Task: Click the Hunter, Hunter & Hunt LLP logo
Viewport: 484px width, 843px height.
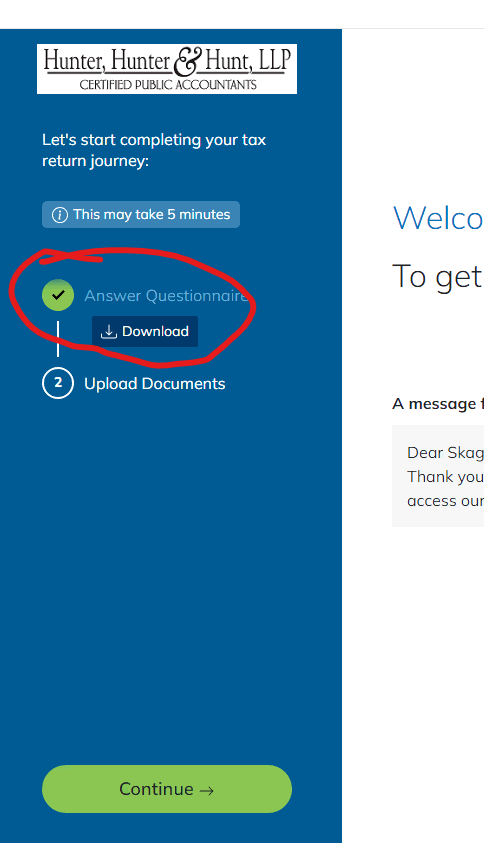Action: point(167,69)
